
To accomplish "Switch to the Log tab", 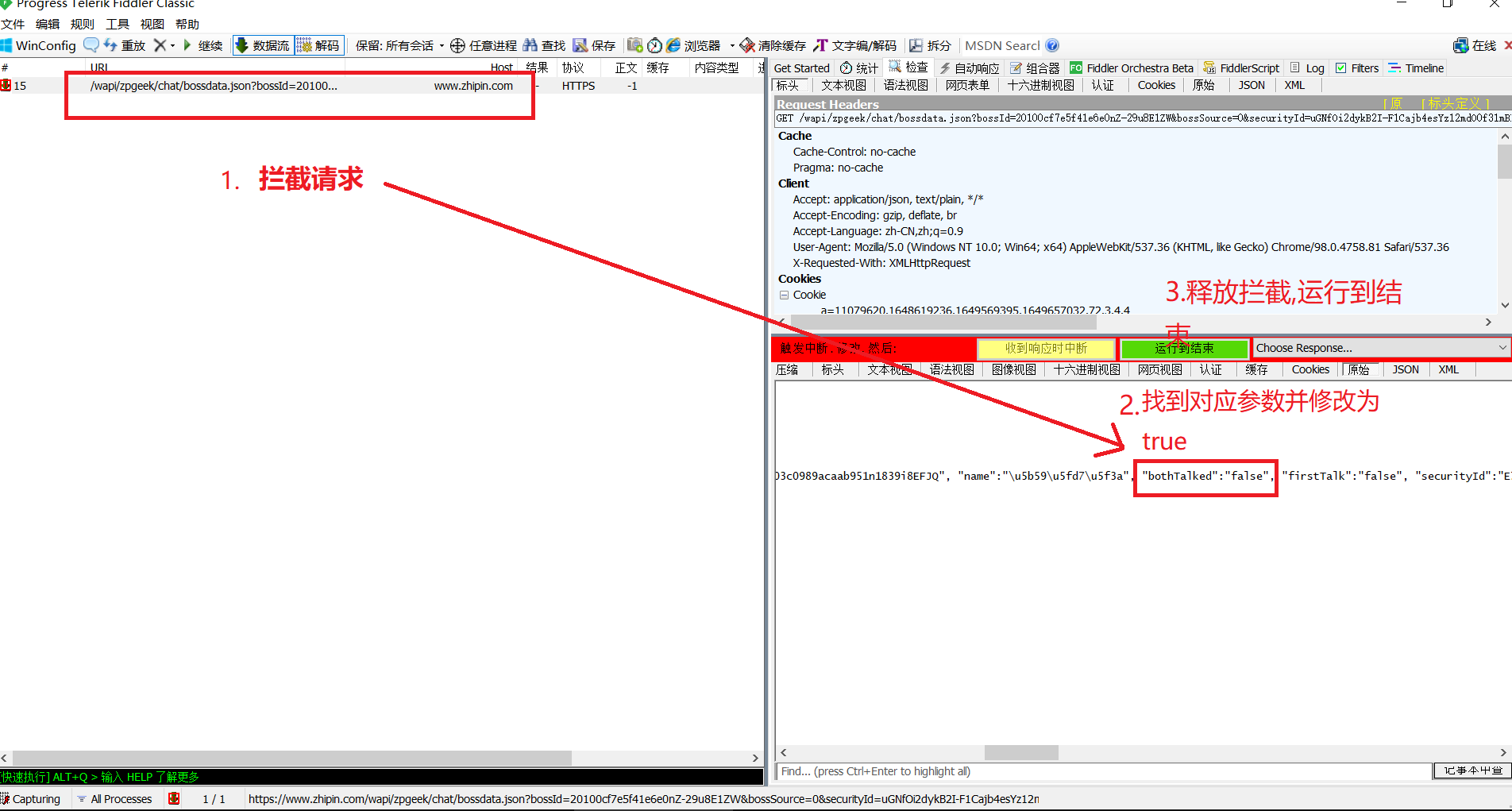I will pos(1307,68).
